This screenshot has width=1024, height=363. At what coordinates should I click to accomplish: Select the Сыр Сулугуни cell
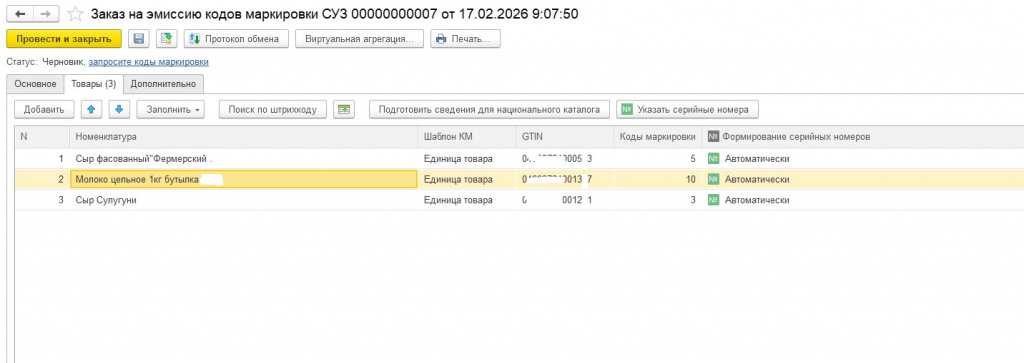[244, 200]
